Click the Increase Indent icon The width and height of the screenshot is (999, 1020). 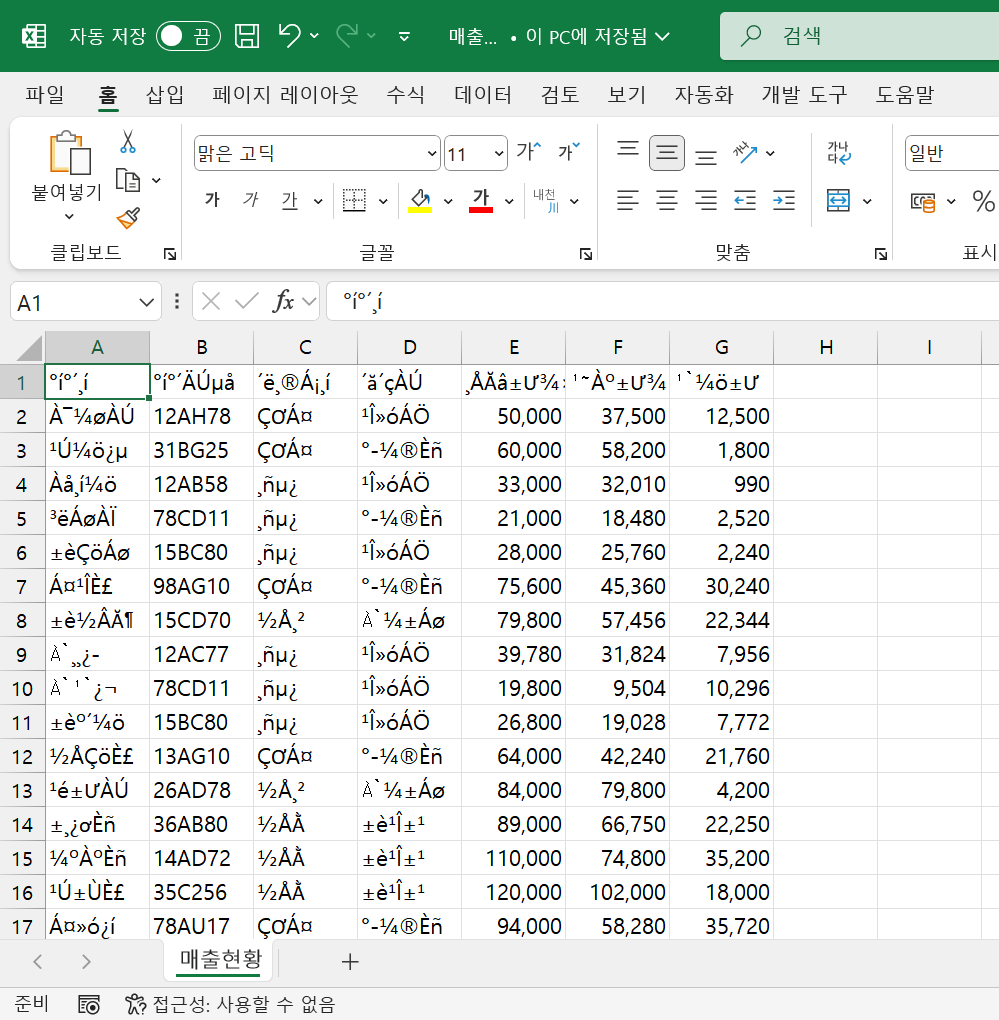click(785, 201)
